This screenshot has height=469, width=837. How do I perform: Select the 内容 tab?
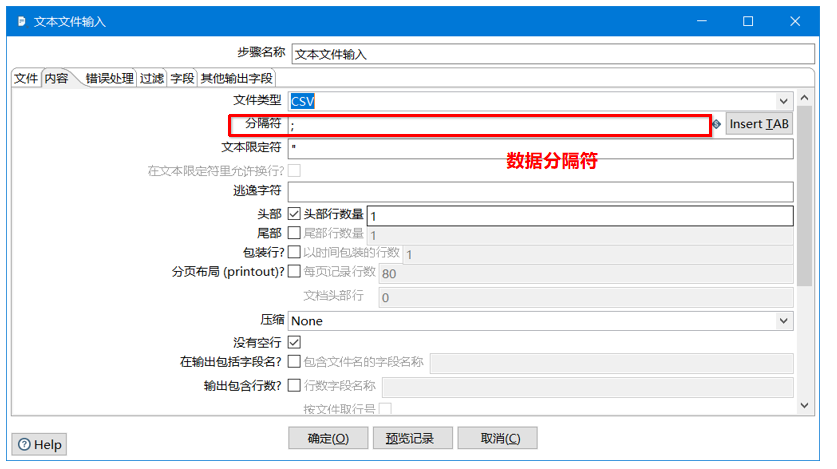tap(57, 78)
